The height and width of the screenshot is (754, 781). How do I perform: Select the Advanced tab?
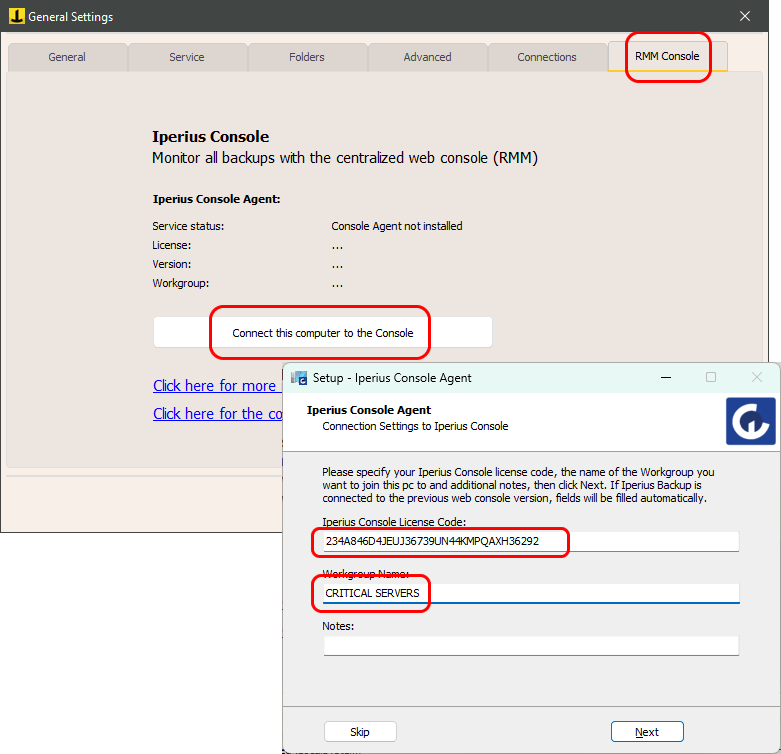427,57
